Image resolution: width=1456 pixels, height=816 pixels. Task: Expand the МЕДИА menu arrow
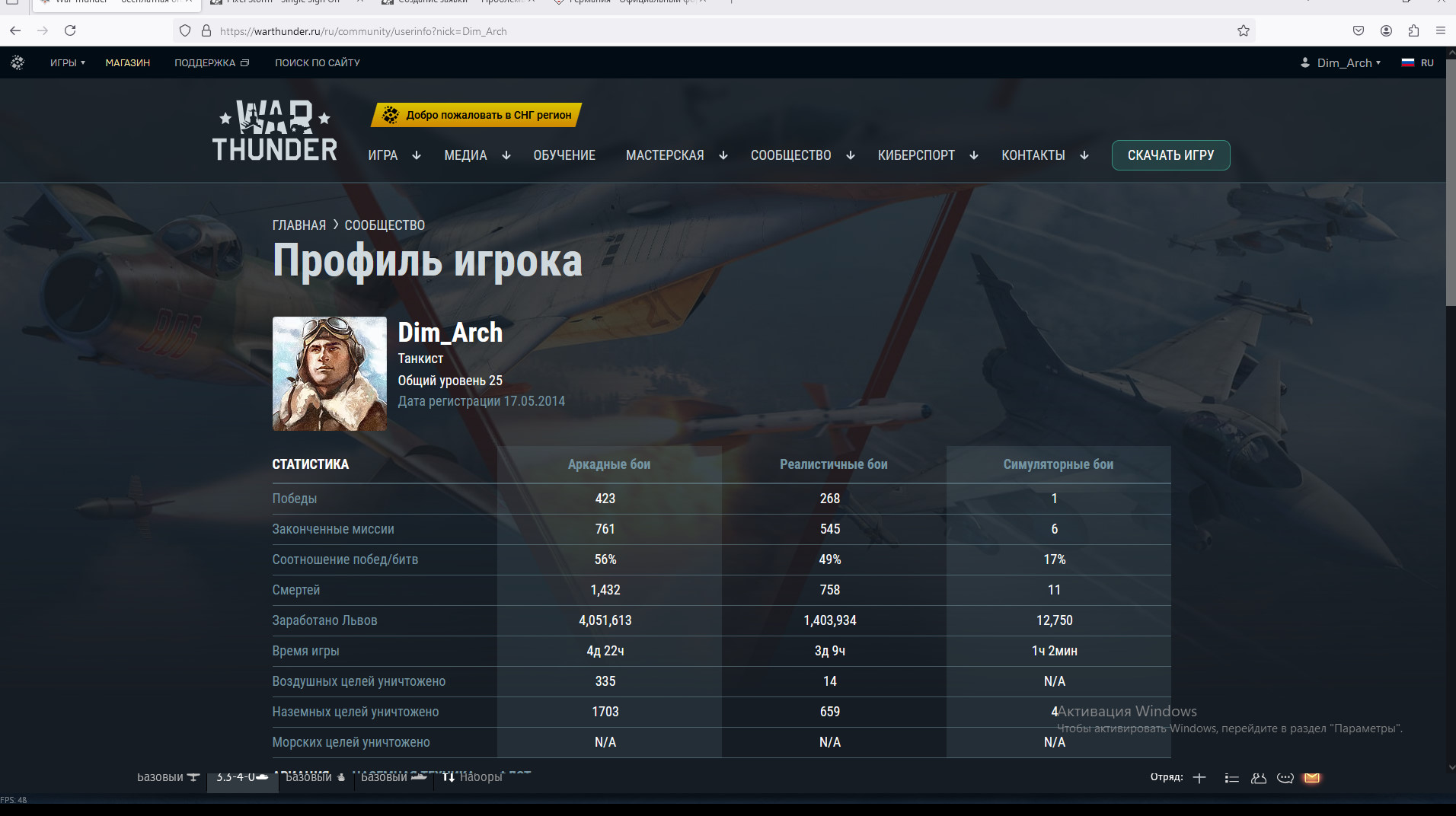pyautogui.click(x=506, y=155)
